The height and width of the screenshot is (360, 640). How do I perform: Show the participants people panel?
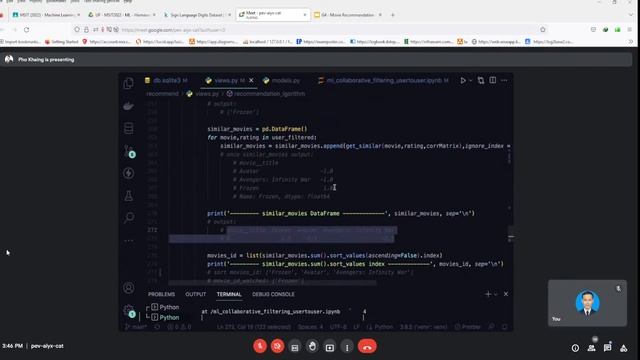coord(591,348)
